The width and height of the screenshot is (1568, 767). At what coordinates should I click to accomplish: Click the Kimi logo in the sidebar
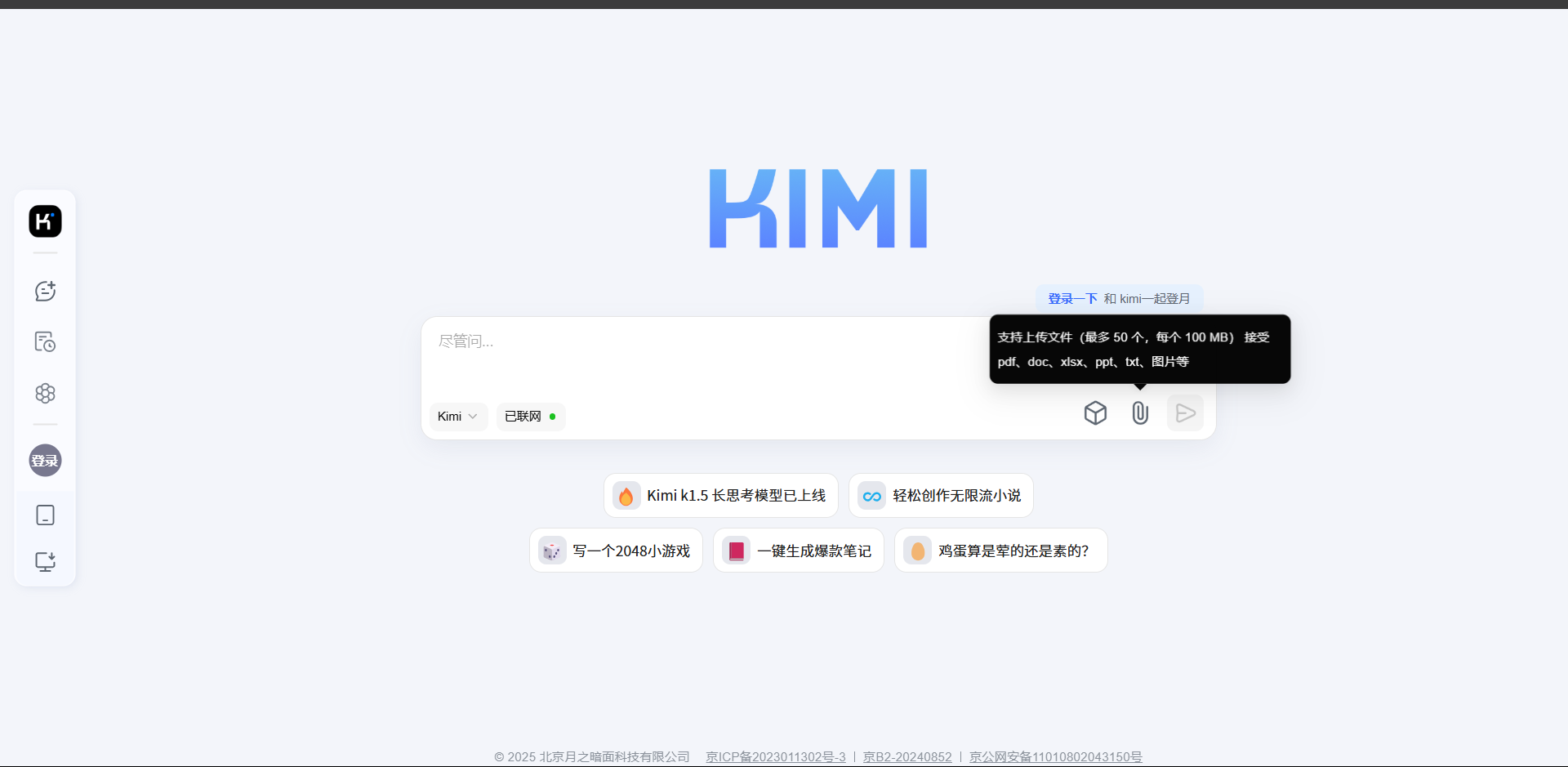click(x=45, y=221)
